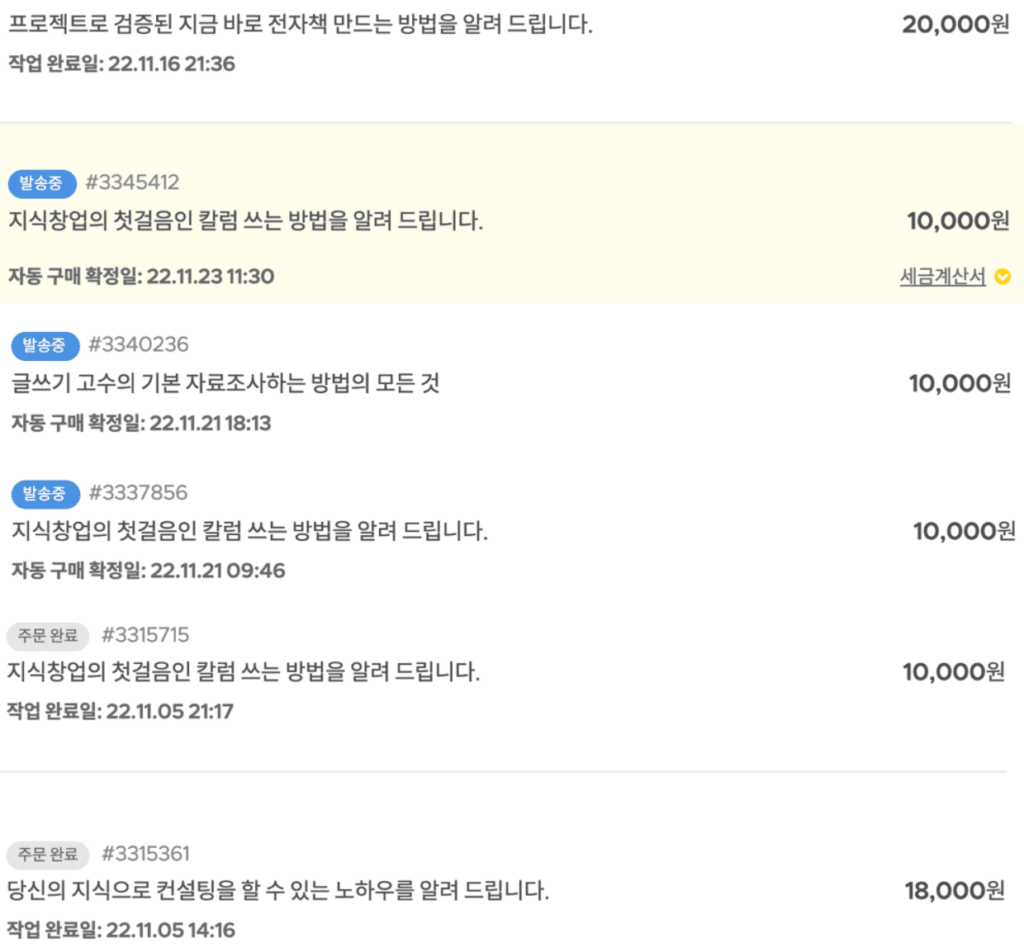Click 작업 완료일 22.11.05 21:17 text
Screen dimensions: 1024x948
(x=120, y=711)
